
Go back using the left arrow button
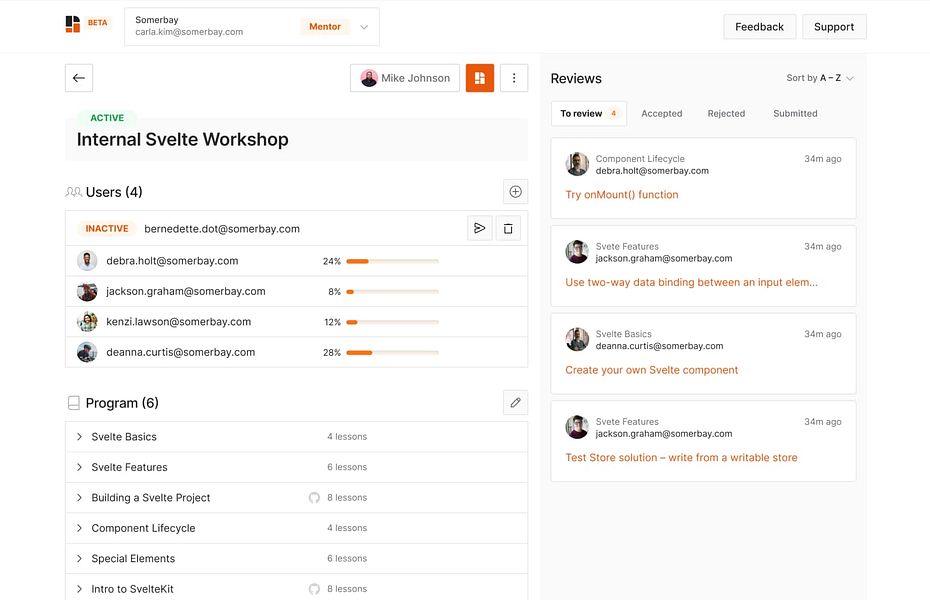[x=79, y=78]
